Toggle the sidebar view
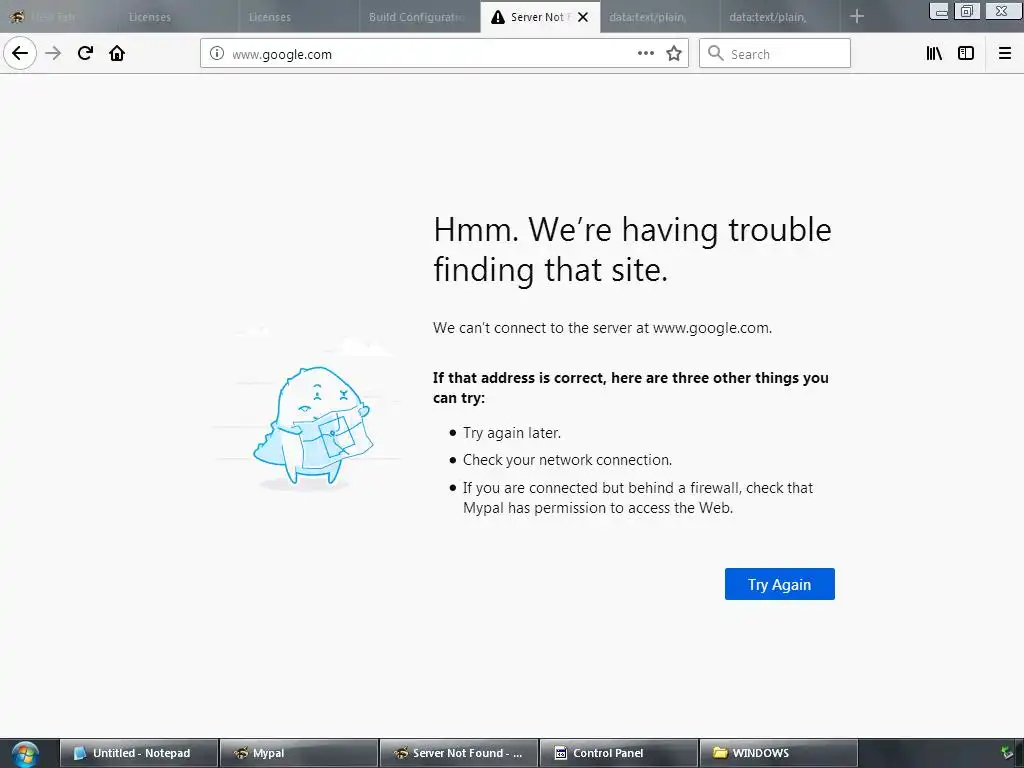The height and width of the screenshot is (768, 1024). pyautogui.click(x=966, y=54)
